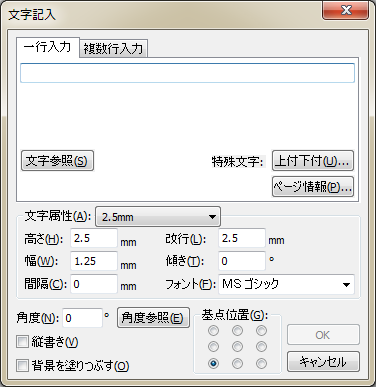The image size is (376, 387).
Task: Select the top-left 基点位置 radio button
Action: click(x=213, y=331)
